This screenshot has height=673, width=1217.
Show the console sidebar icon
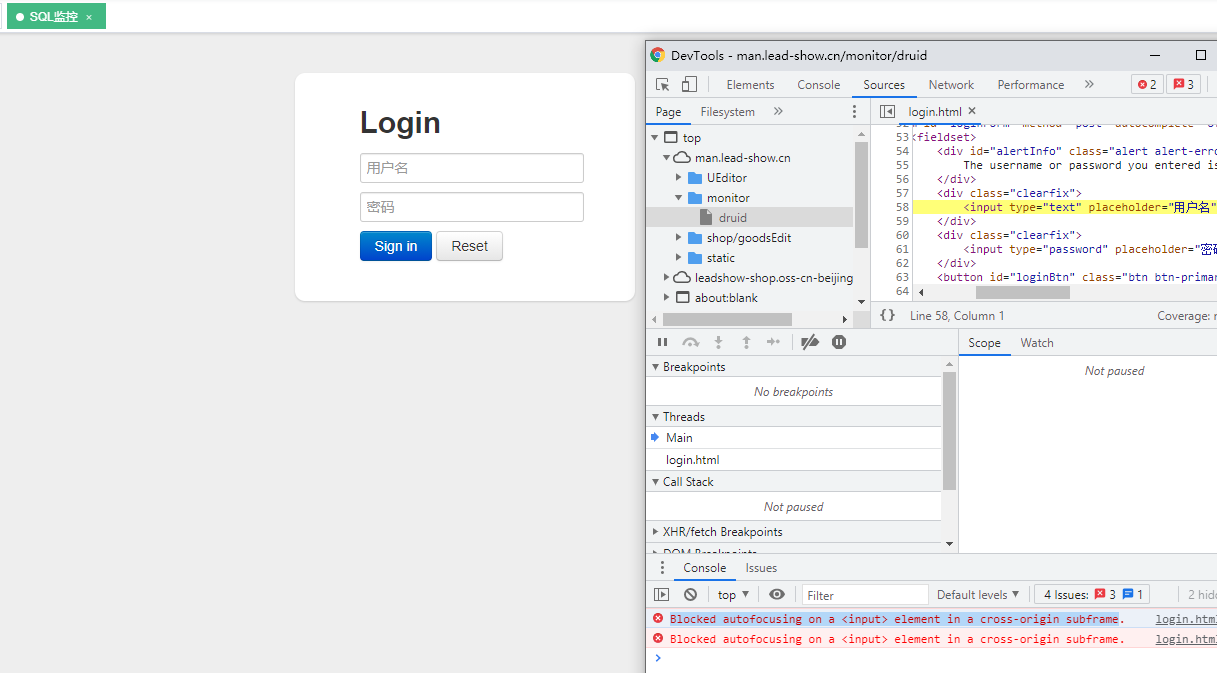click(x=661, y=595)
